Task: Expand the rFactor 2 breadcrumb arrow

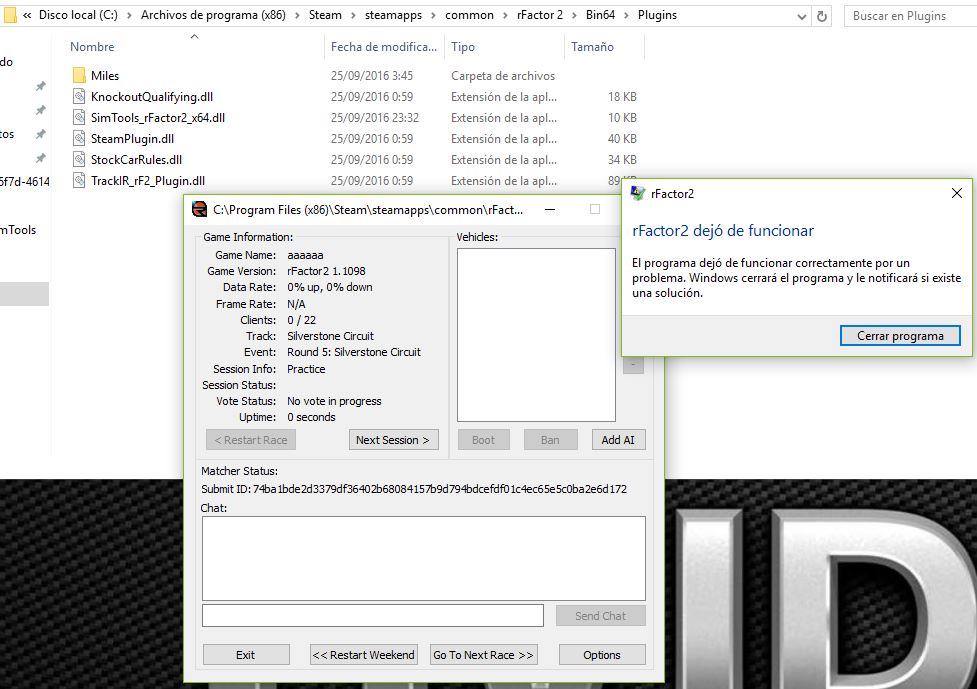Action: (574, 15)
